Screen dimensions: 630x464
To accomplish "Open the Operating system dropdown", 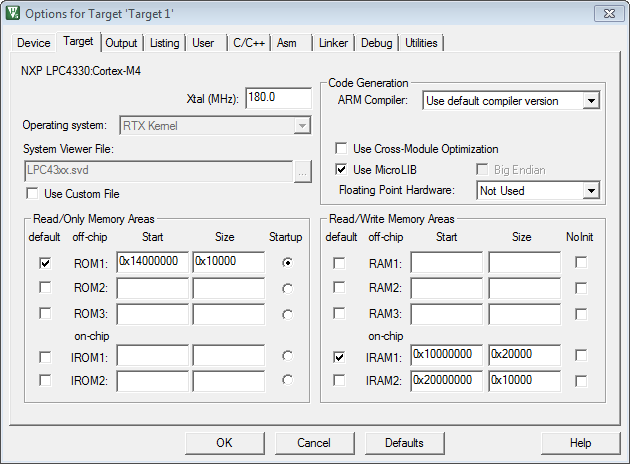I will pos(302,126).
